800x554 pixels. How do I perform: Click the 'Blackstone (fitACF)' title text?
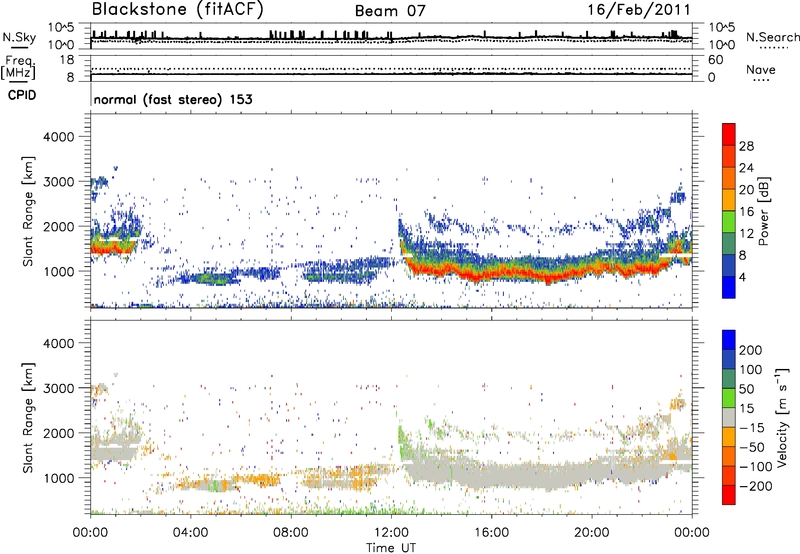tap(178, 9)
